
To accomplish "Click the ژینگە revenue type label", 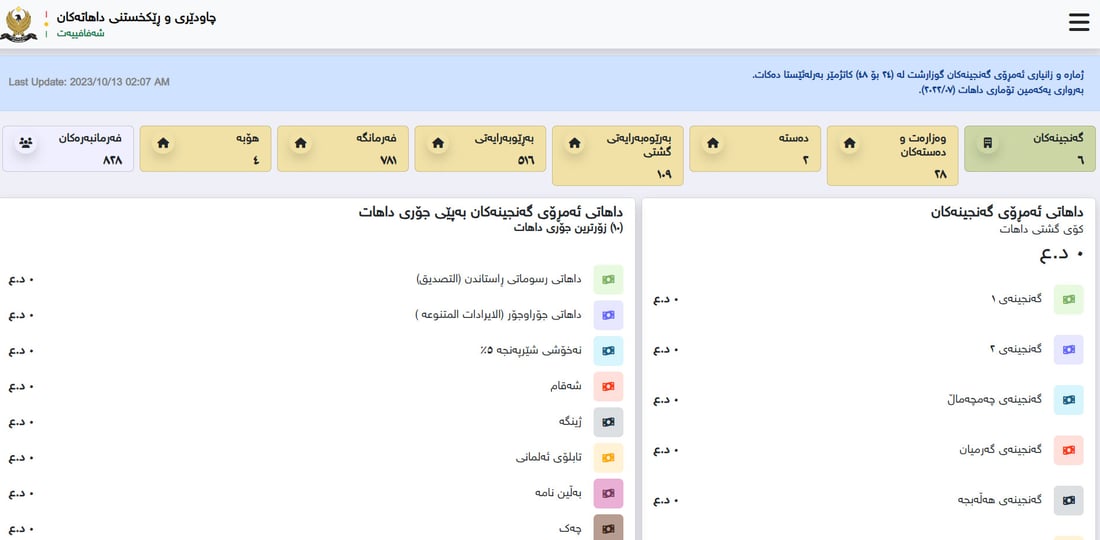I will pos(570,422).
